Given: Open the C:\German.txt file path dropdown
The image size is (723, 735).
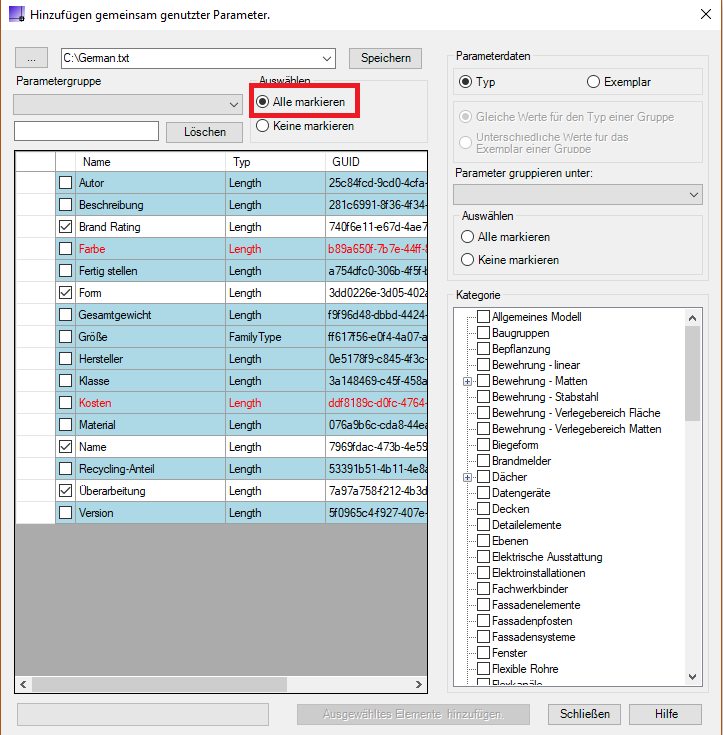Looking at the screenshot, I should pos(327,59).
